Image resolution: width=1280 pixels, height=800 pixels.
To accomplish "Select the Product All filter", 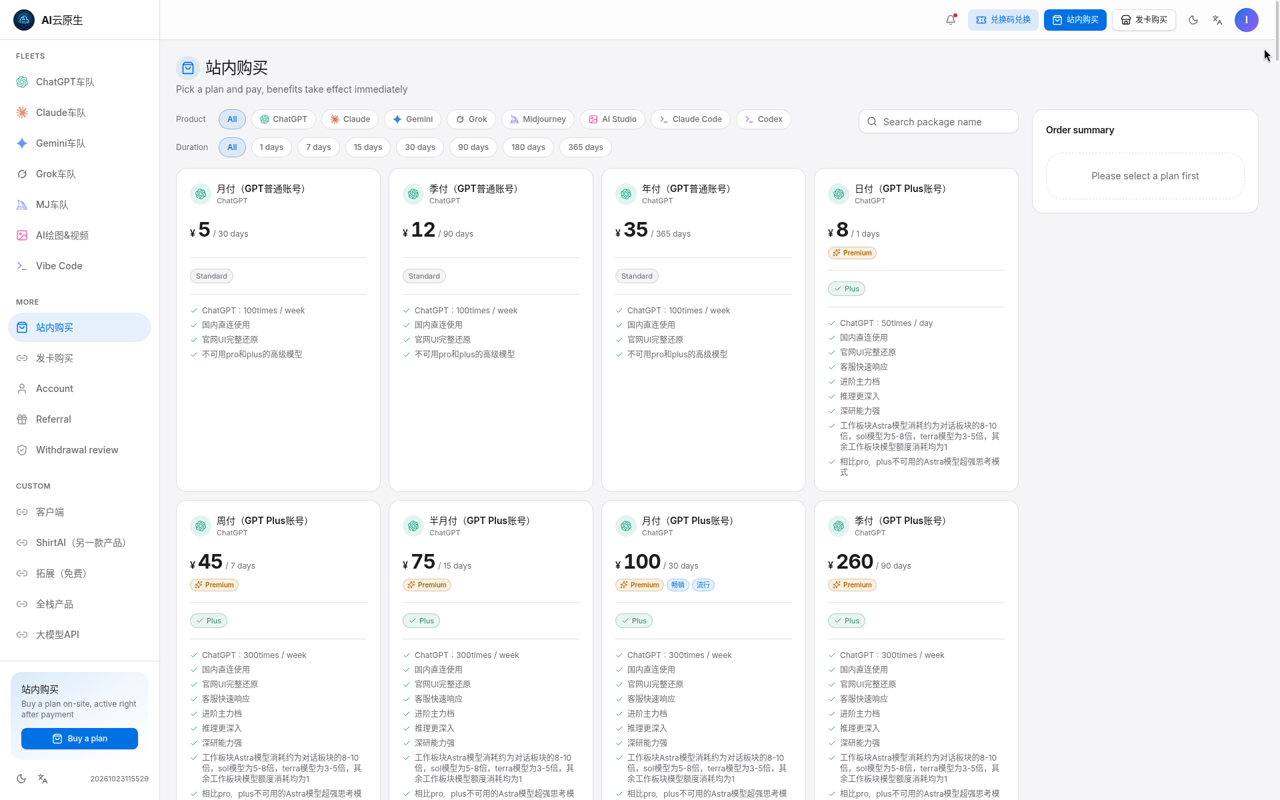I will 232,119.
